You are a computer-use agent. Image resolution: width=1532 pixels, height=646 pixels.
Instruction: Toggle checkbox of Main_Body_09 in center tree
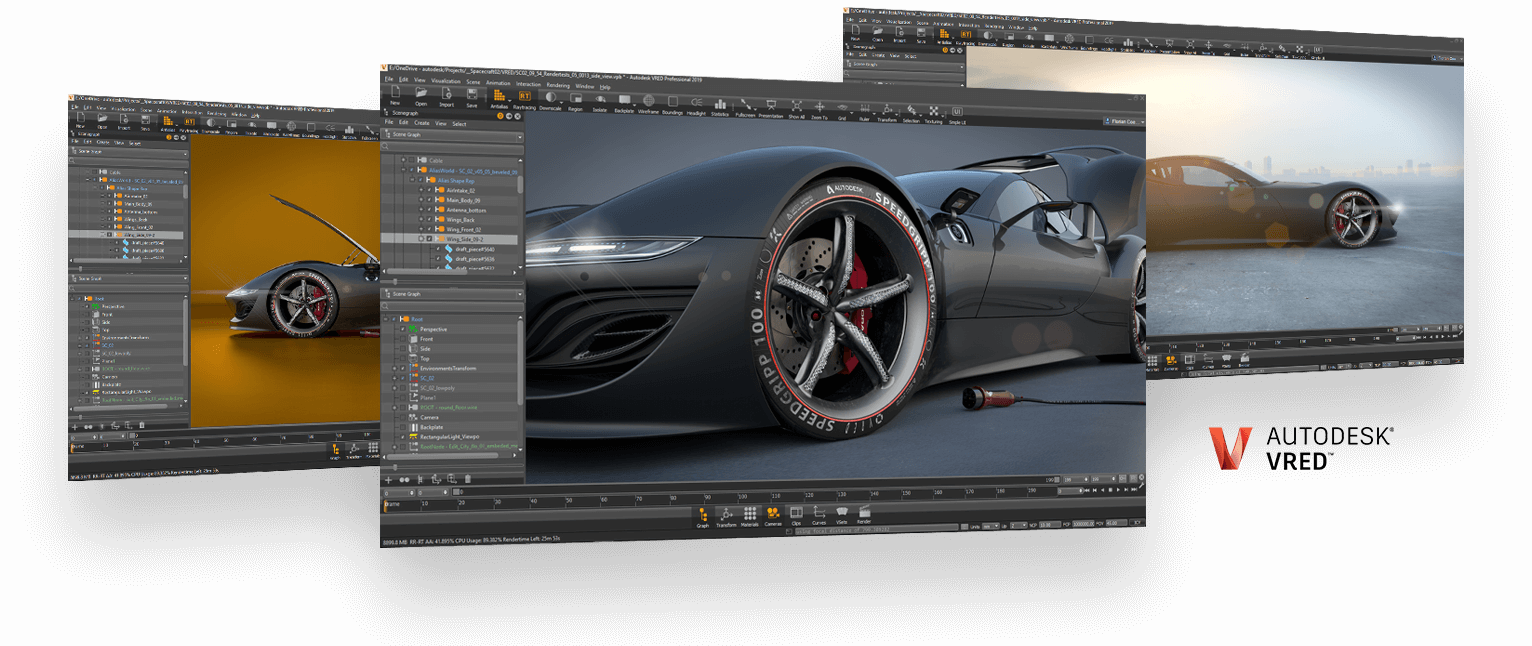click(x=429, y=200)
